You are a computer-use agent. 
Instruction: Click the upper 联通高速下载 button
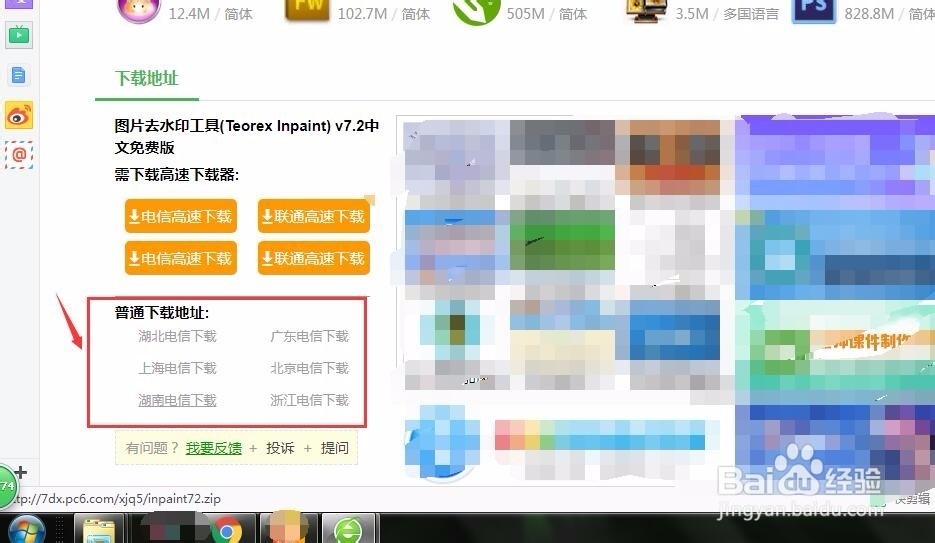click(x=314, y=216)
